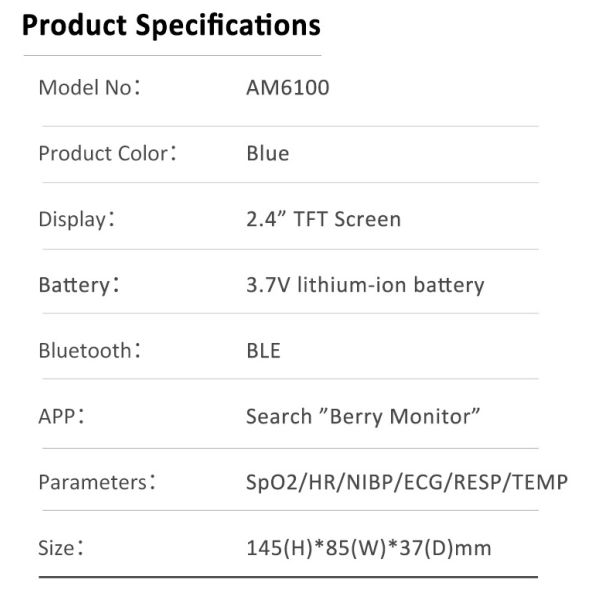The height and width of the screenshot is (600, 600).
Task: Click the BLE value
Action: pos(263,351)
